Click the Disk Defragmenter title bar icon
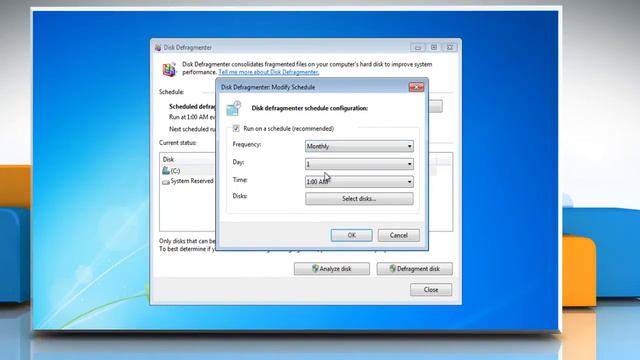Viewport: 640px width, 360px height. pyautogui.click(x=158, y=48)
